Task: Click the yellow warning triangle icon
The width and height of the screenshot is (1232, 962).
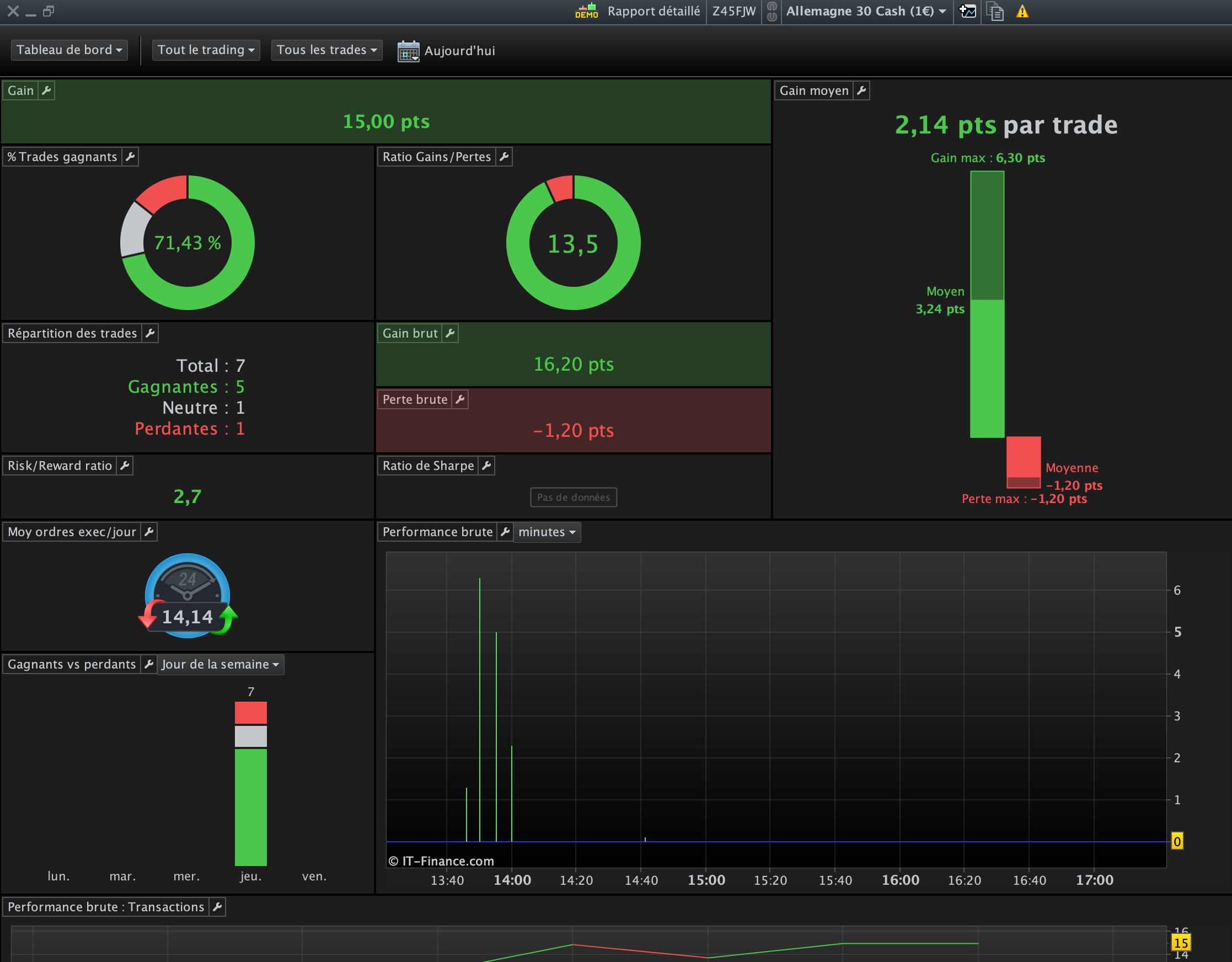Action: tap(1022, 11)
